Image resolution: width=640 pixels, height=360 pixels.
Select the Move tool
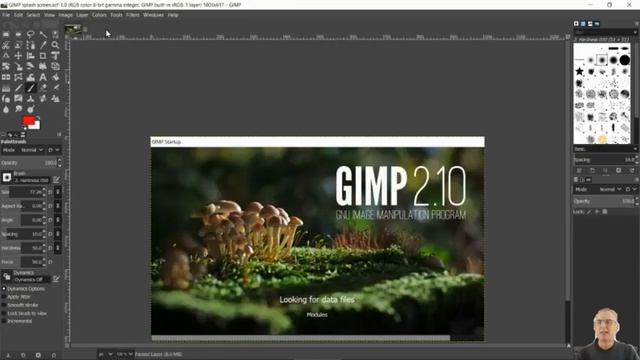[x=18, y=56]
